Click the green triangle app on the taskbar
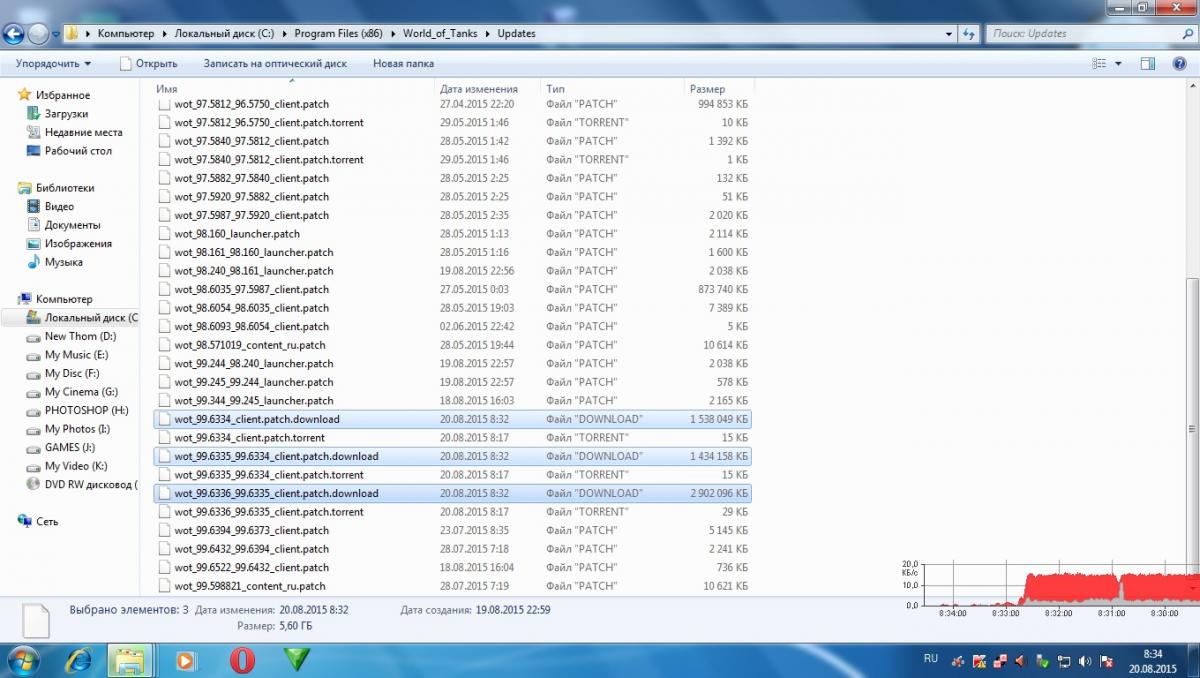The height and width of the screenshot is (678, 1200). (x=296, y=660)
